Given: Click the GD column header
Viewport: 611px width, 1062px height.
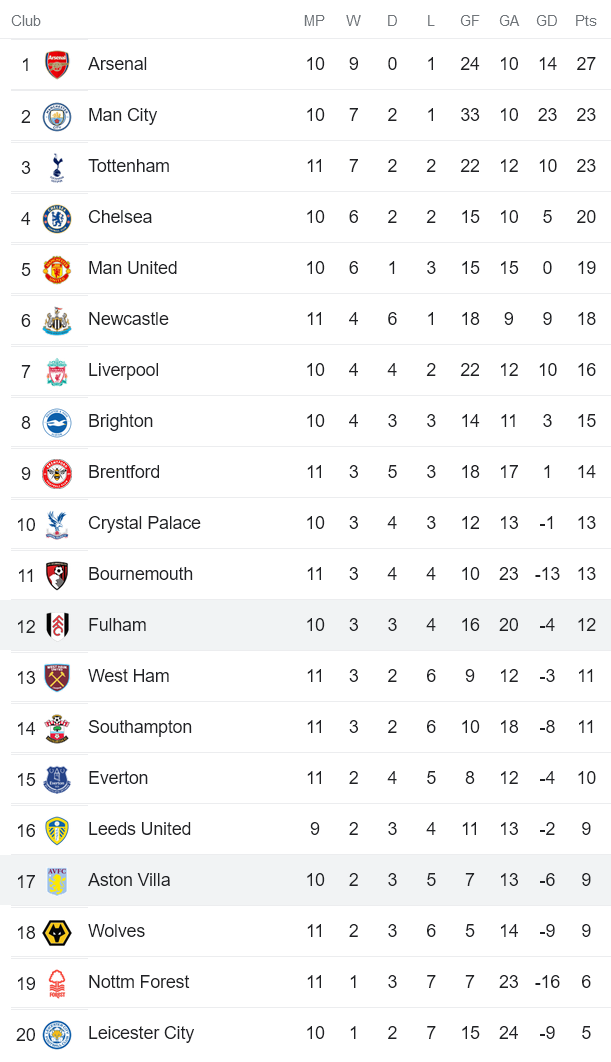Looking at the screenshot, I should (x=547, y=21).
